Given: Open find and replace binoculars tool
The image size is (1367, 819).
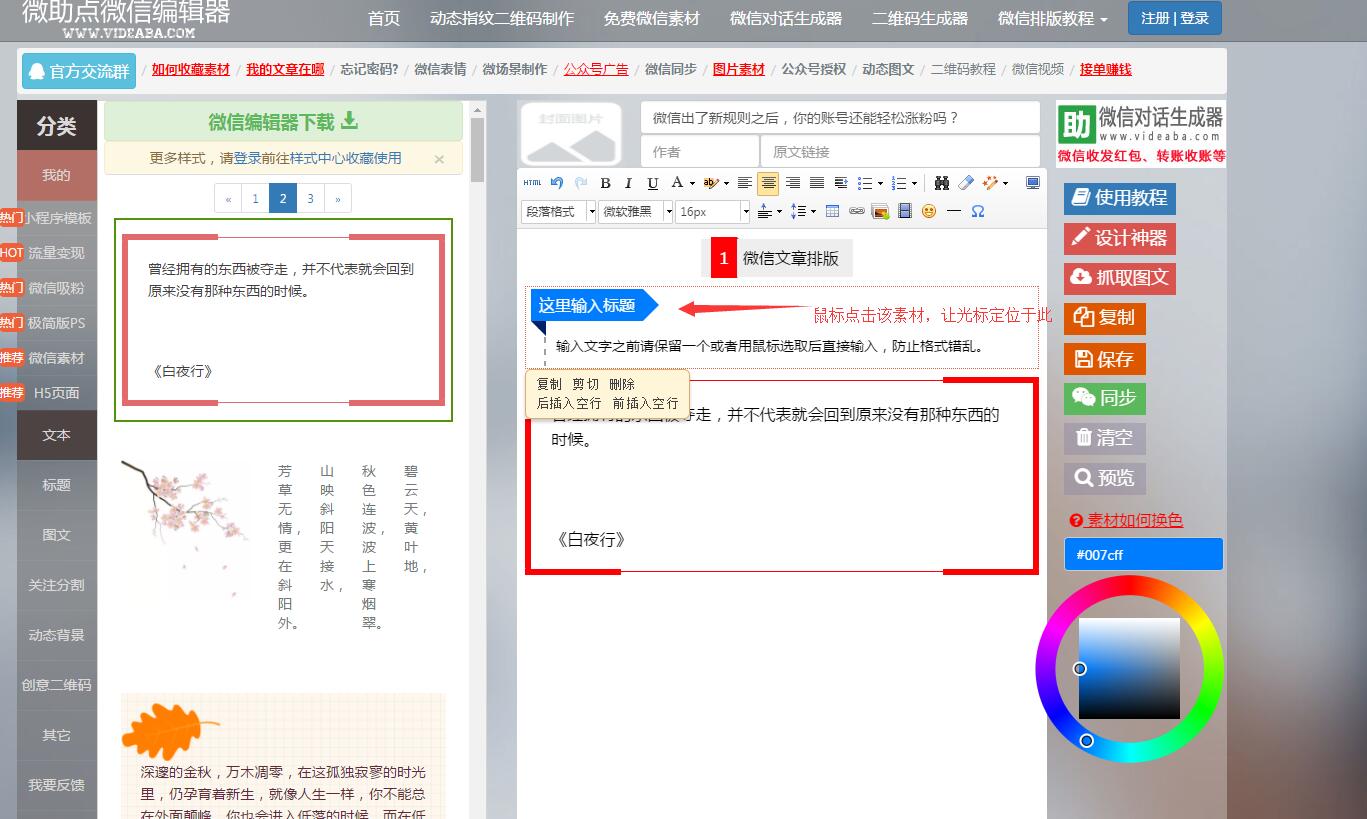Looking at the screenshot, I should coord(942,183).
